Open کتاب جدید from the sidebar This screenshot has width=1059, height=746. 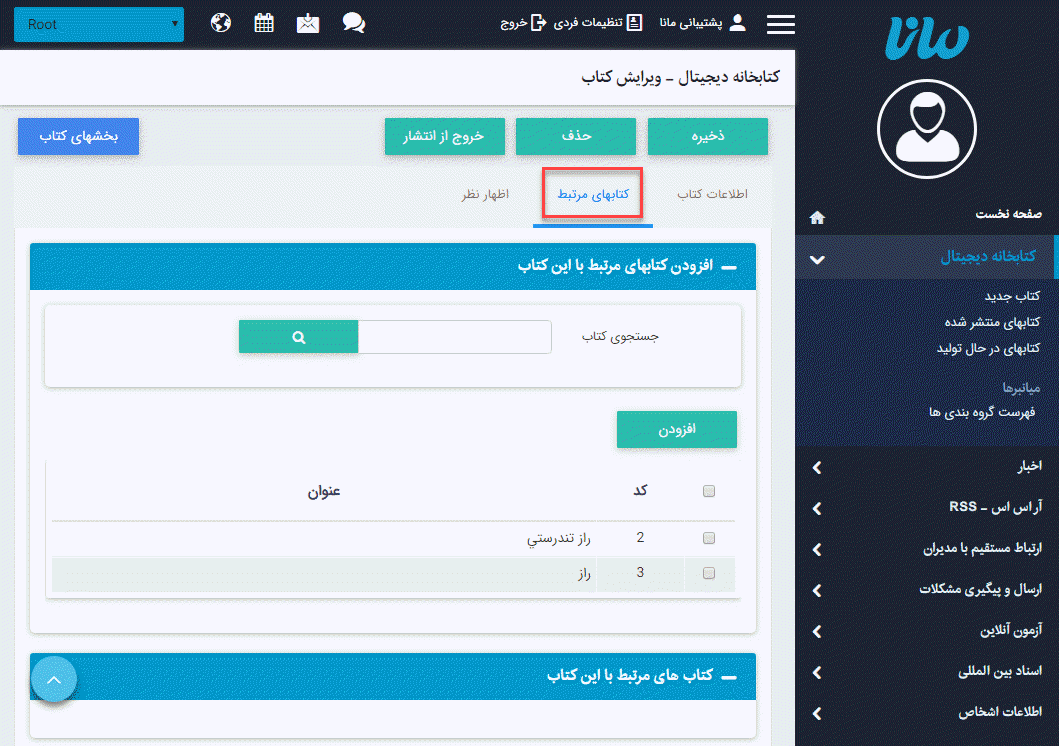[1011, 295]
